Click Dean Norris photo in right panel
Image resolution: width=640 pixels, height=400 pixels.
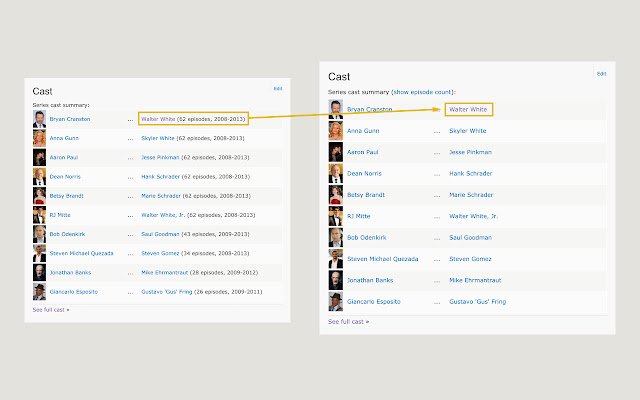pyautogui.click(x=336, y=173)
